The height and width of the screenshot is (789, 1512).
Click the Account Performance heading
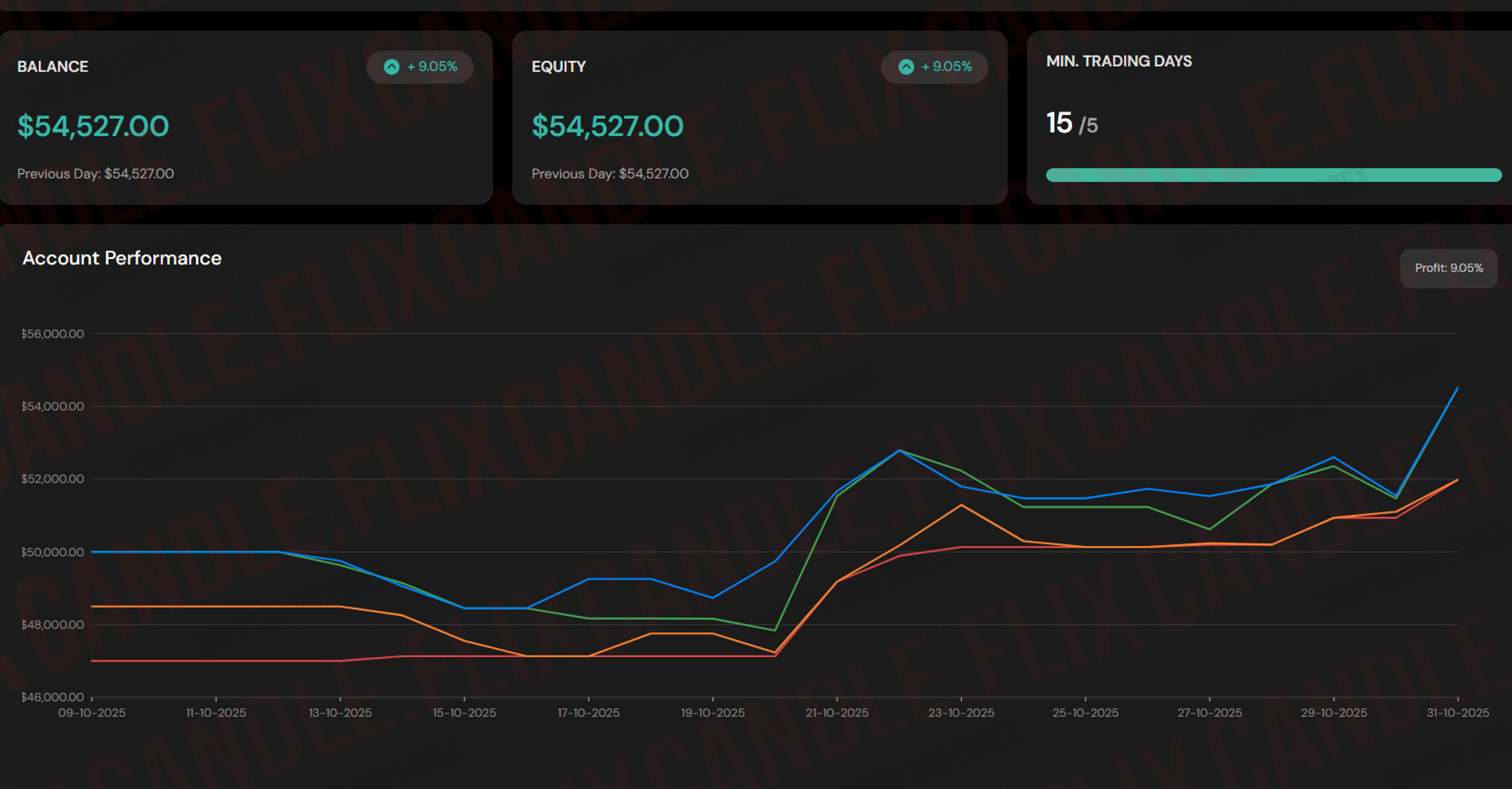tap(122, 258)
